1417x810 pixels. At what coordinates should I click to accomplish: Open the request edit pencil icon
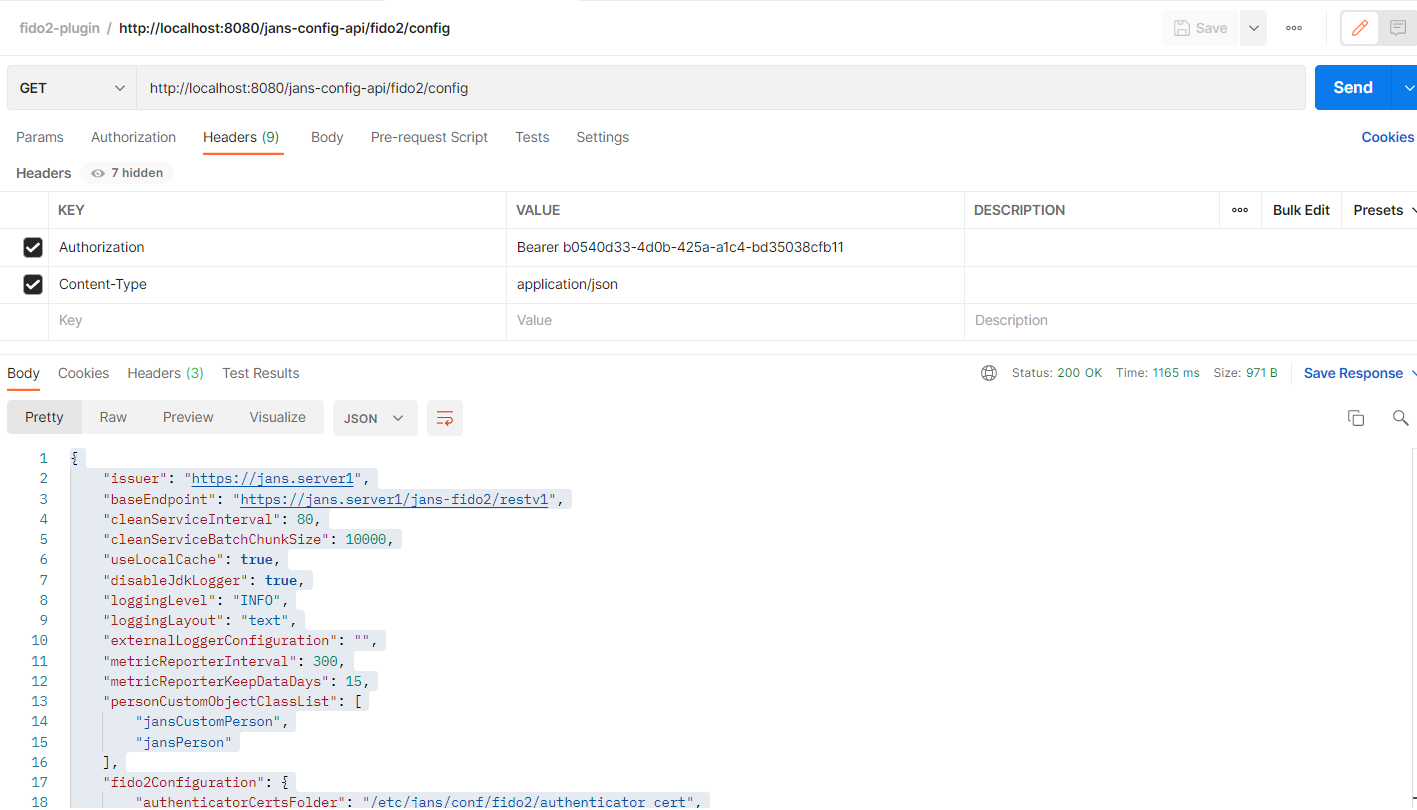coord(1359,27)
